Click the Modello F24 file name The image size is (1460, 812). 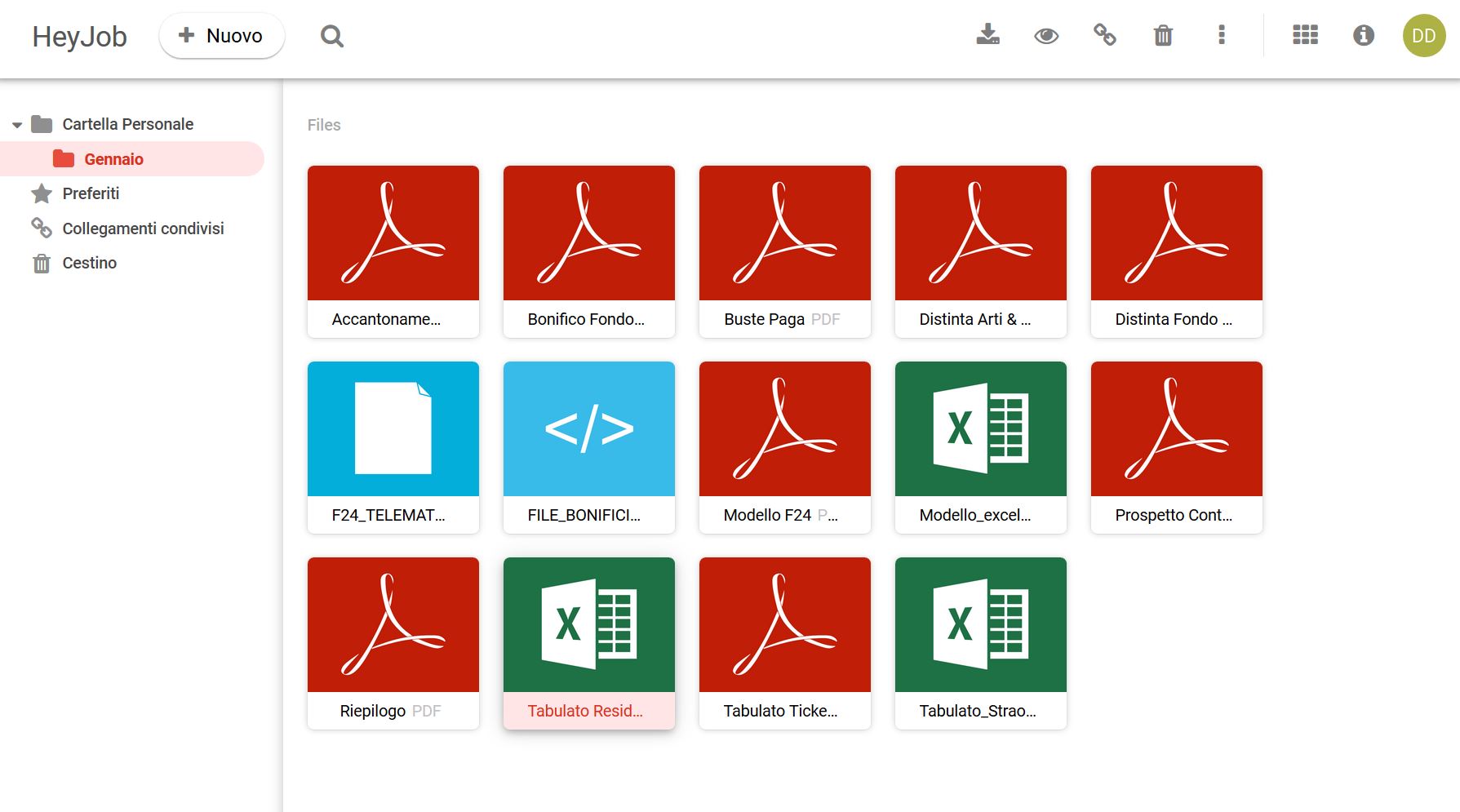pos(767,515)
